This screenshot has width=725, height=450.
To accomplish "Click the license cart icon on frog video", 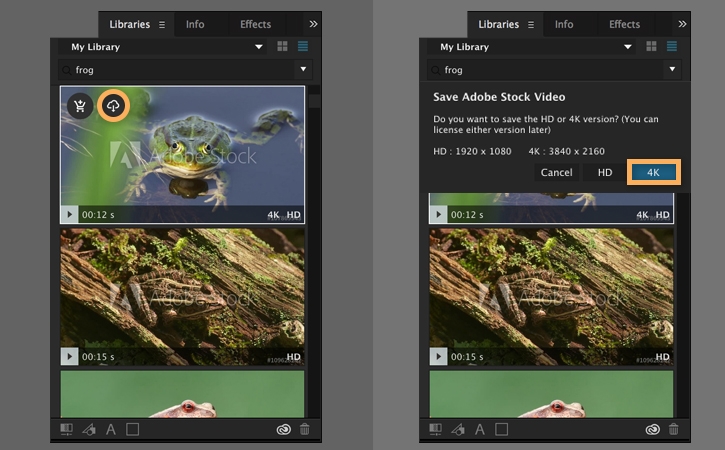I will coord(79,106).
